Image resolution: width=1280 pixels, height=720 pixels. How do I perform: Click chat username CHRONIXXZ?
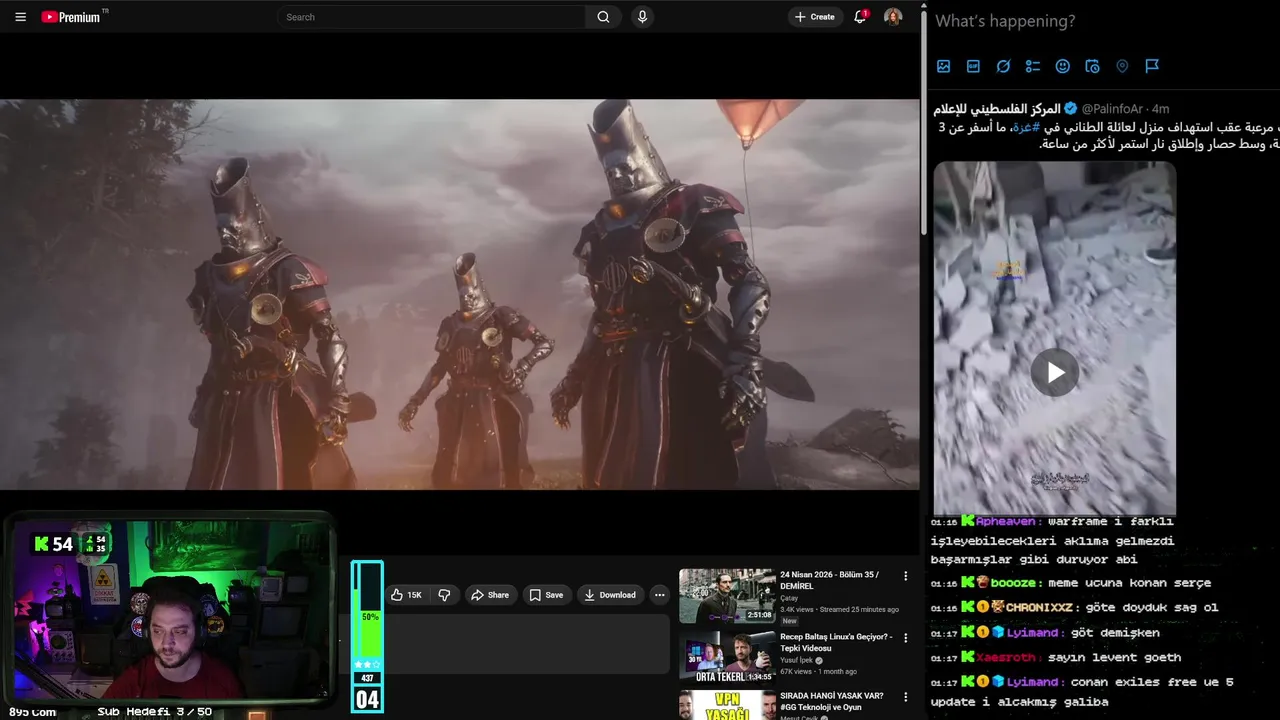tap(1041, 607)
